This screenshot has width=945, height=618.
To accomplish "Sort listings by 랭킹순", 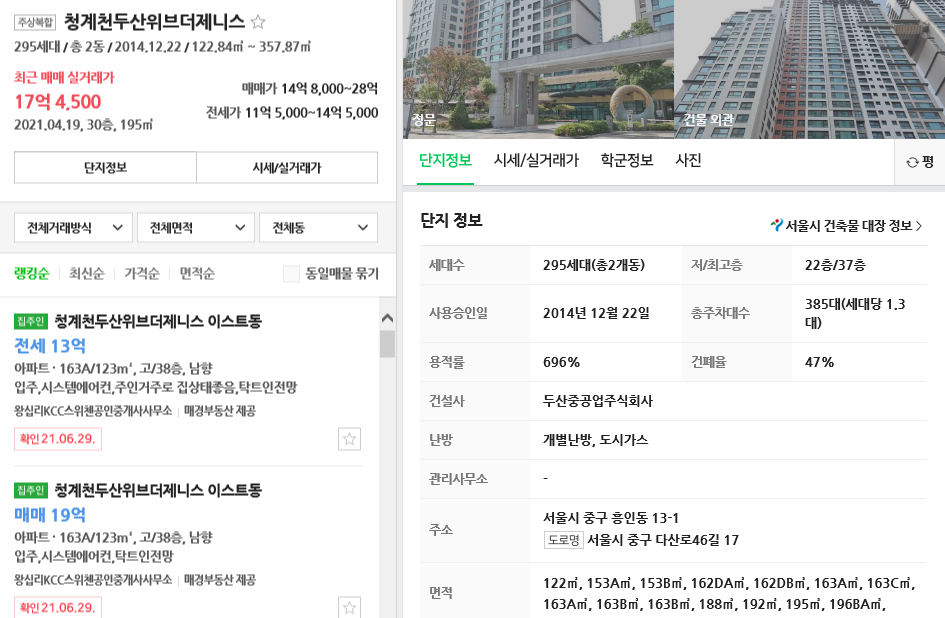I will (31, 274).
